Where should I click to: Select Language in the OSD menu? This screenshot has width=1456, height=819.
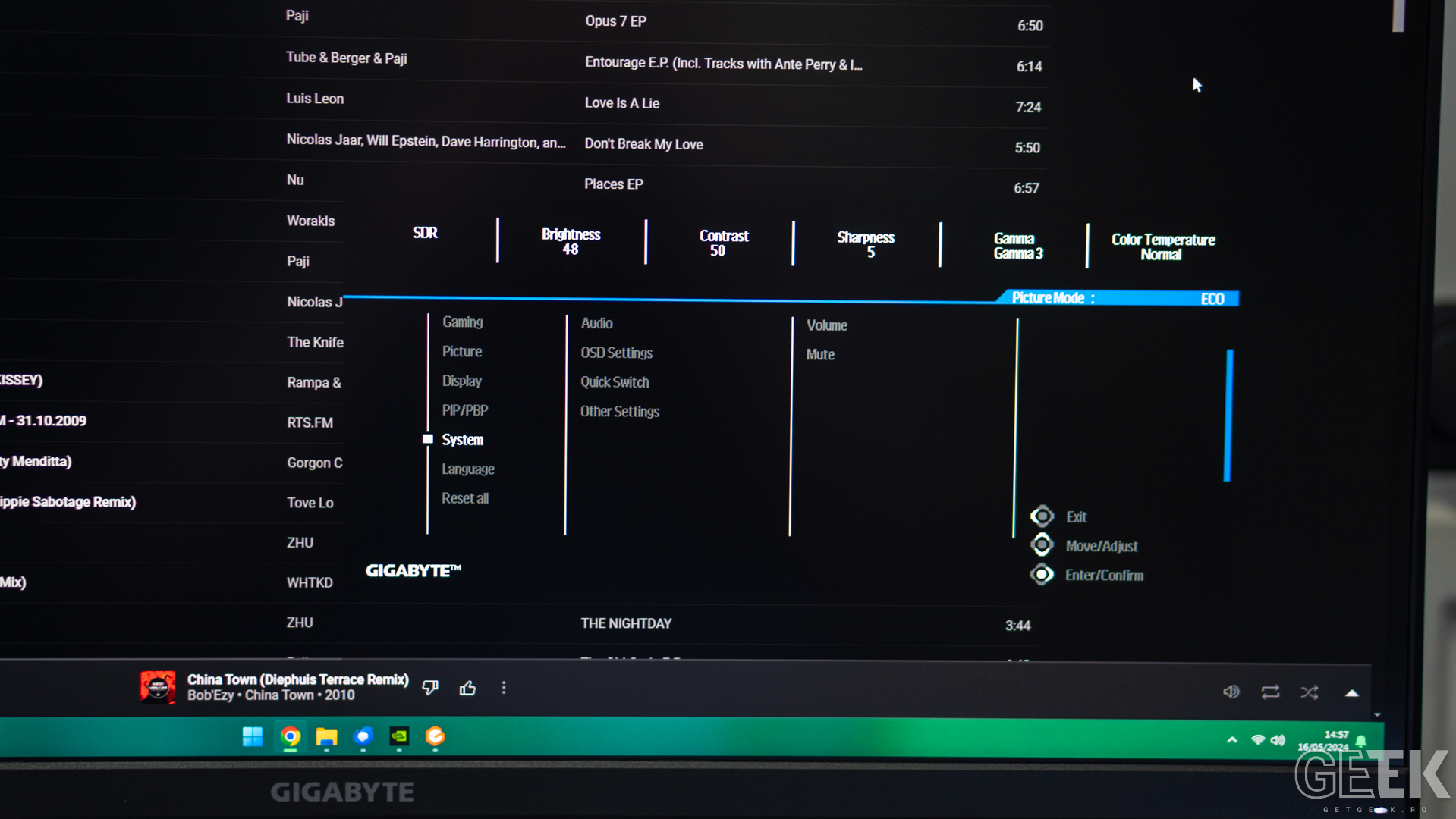468,469
